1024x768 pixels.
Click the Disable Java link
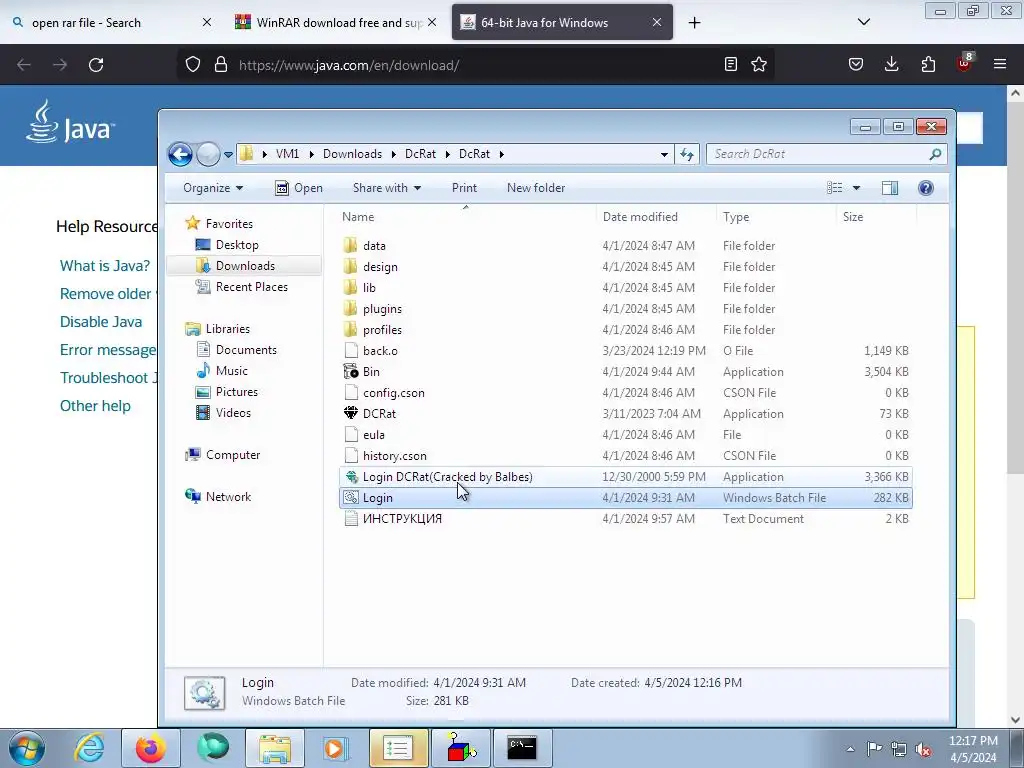point(101,322)
